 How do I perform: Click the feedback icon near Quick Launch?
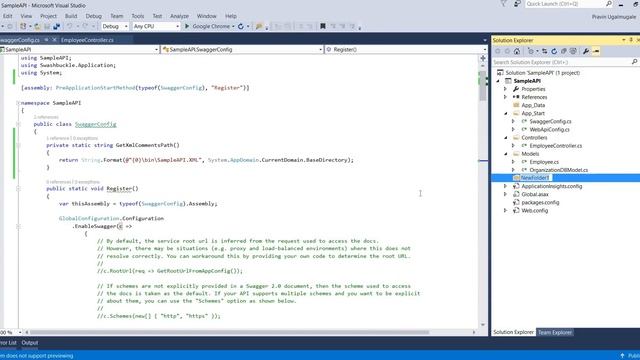[x=517, y=4]
